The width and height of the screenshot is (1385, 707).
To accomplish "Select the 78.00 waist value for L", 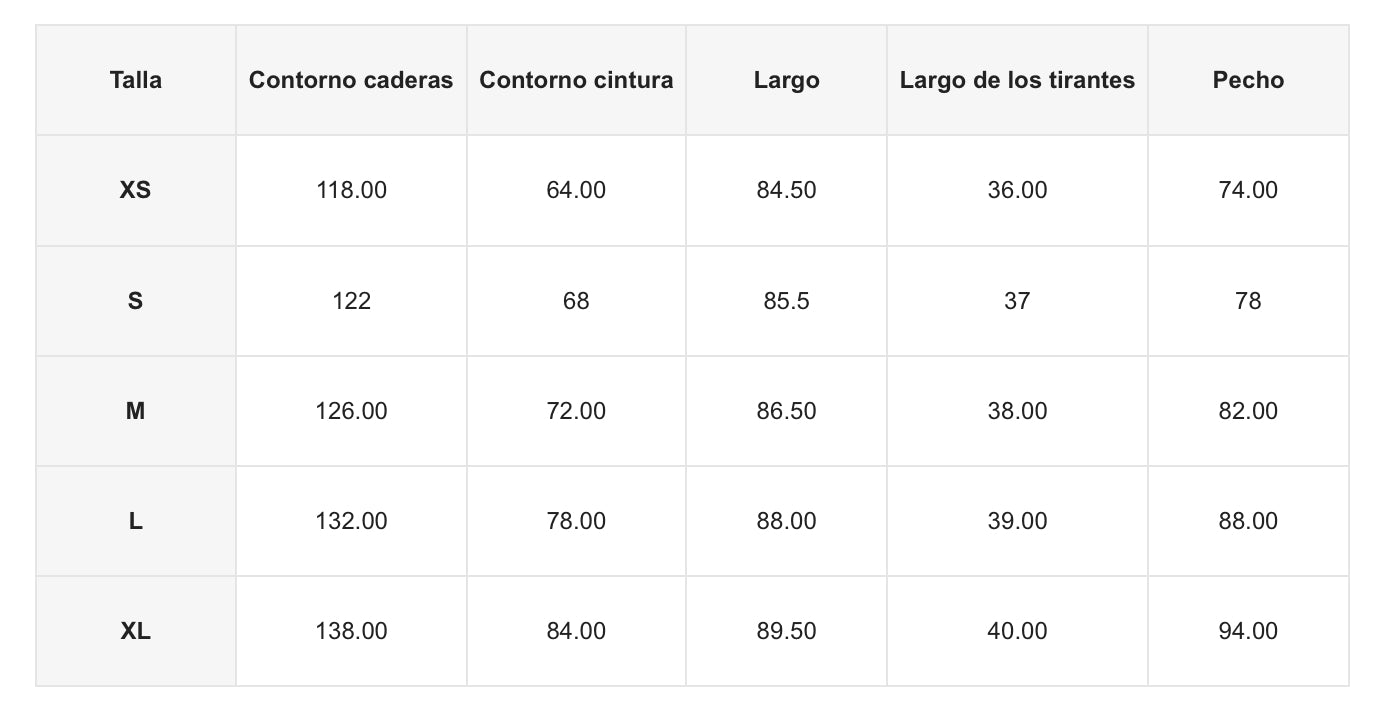I will pyautogui.click(x=576, y=521).
